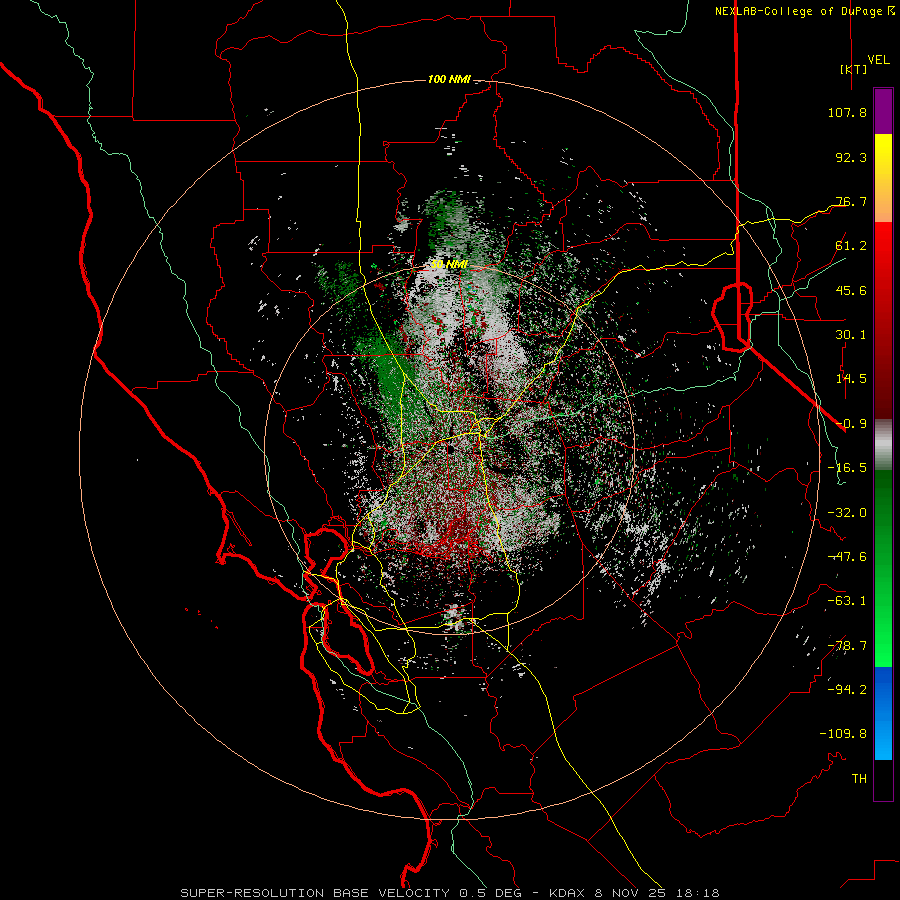Click the 107.8 velocity scale value
Viewport: 900px width, 900px height.
[847, 112]
